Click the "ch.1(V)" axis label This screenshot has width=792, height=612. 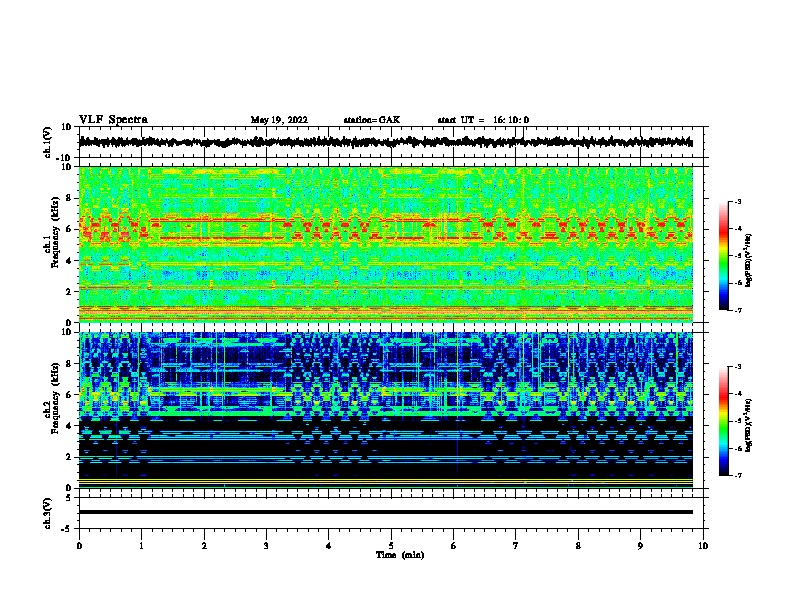pyautogui.click(x=48, y=142)
